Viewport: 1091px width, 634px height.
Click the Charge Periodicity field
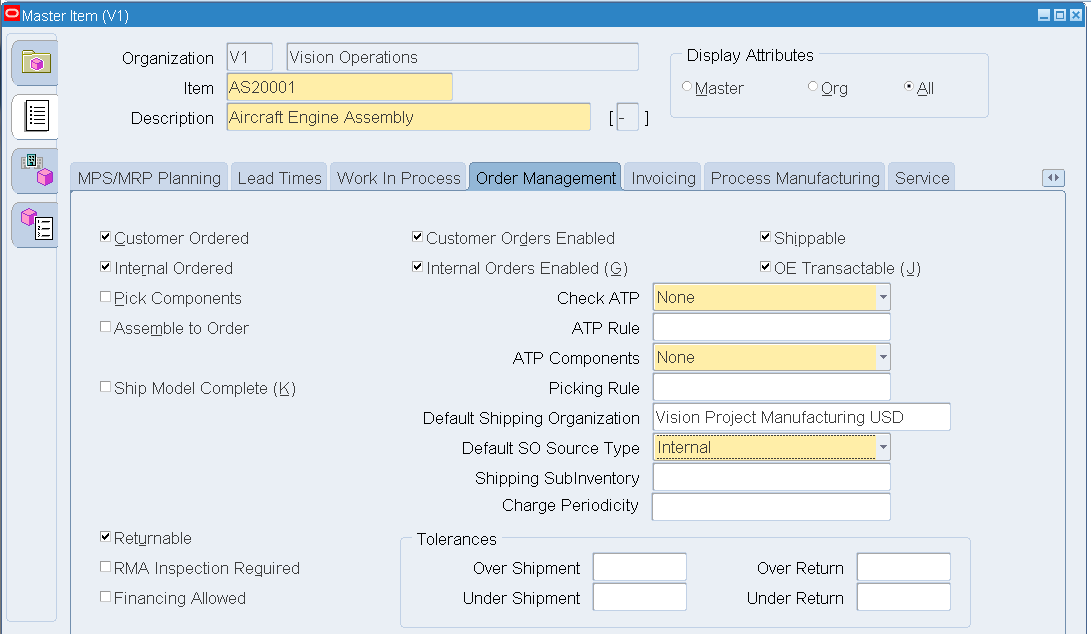772,507
